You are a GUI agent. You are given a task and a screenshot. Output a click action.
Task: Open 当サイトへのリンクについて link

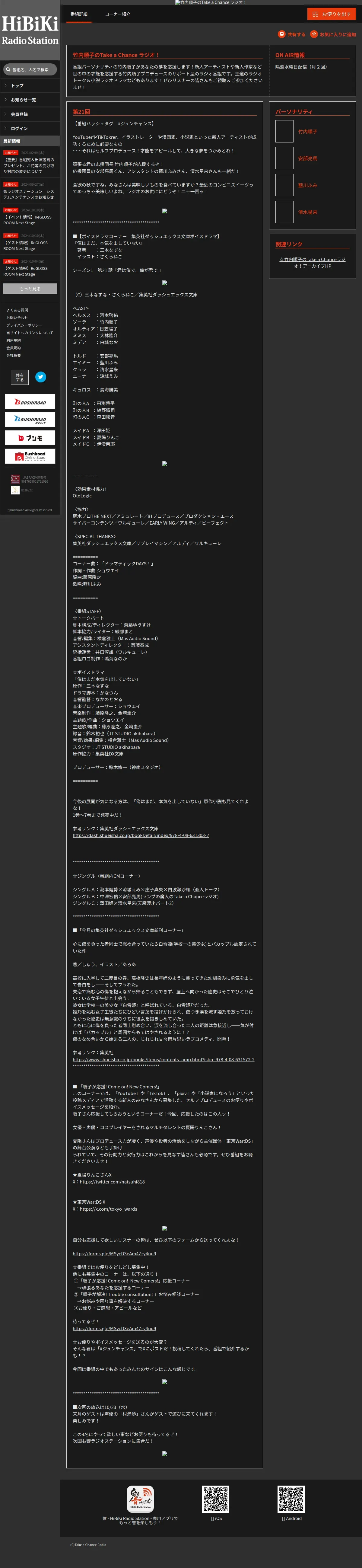pyautogui.click(x=30, y=333)
